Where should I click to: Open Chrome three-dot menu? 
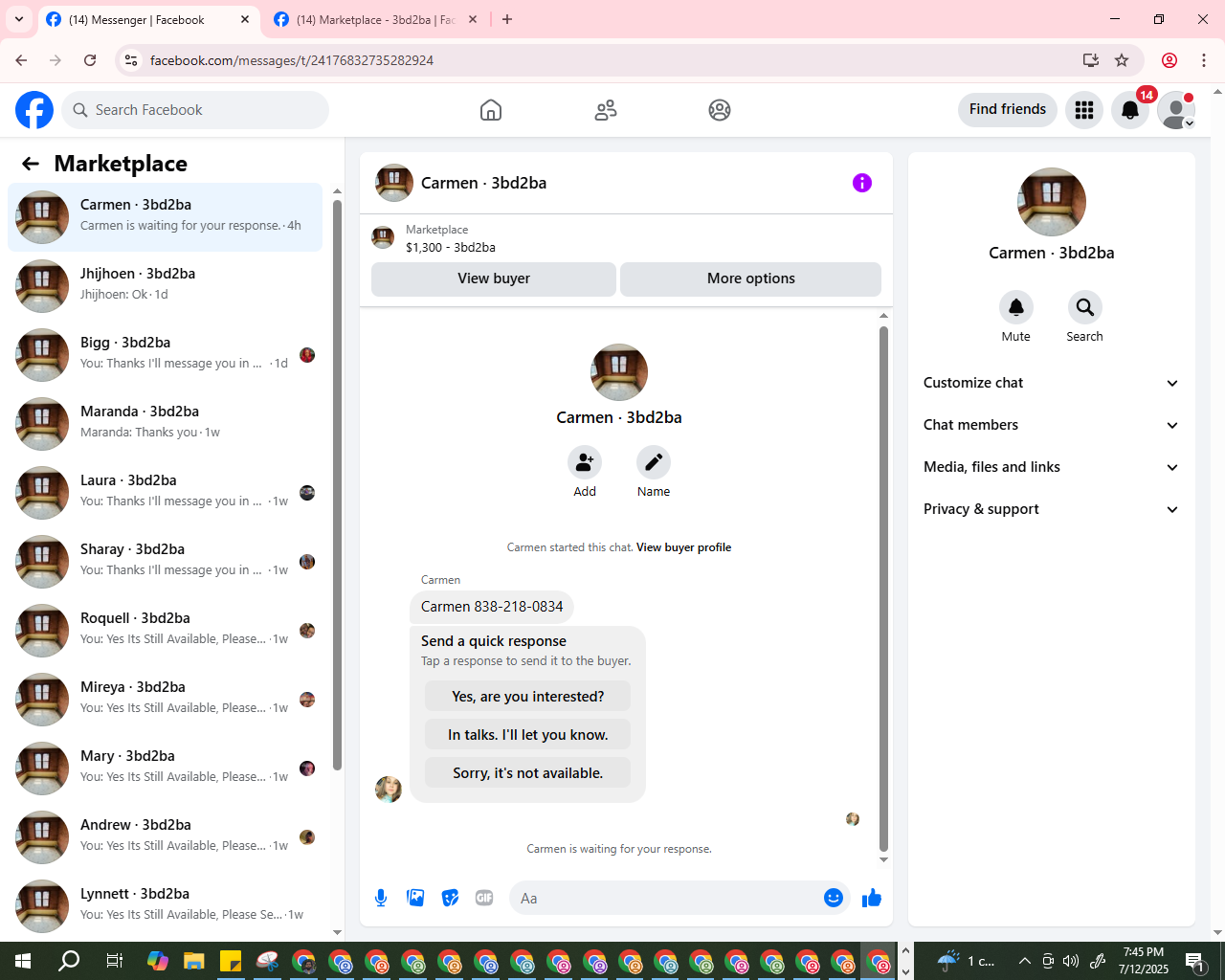click(x=1204, y=60)
